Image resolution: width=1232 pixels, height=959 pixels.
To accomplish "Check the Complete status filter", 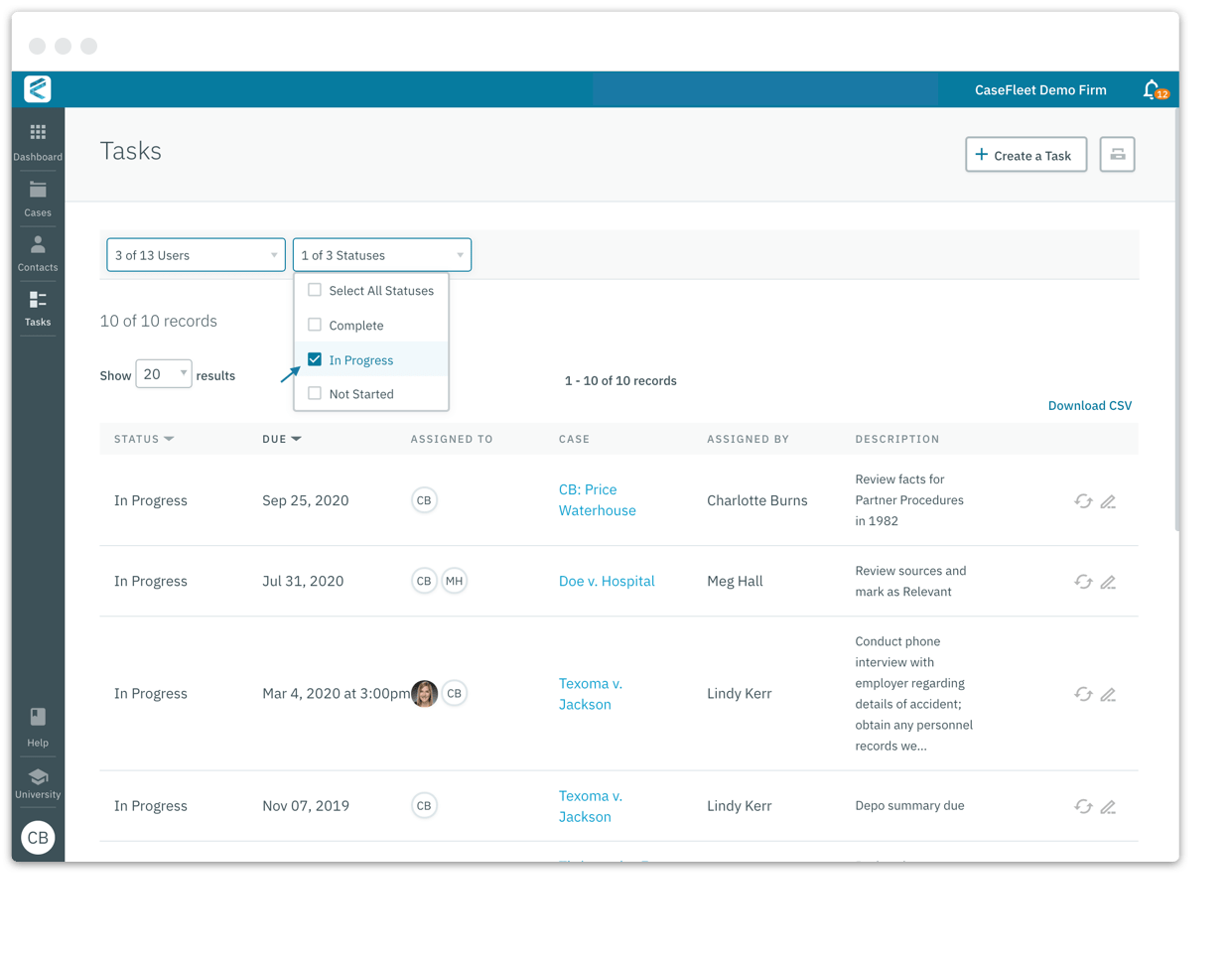I will (x=314, y=325).
